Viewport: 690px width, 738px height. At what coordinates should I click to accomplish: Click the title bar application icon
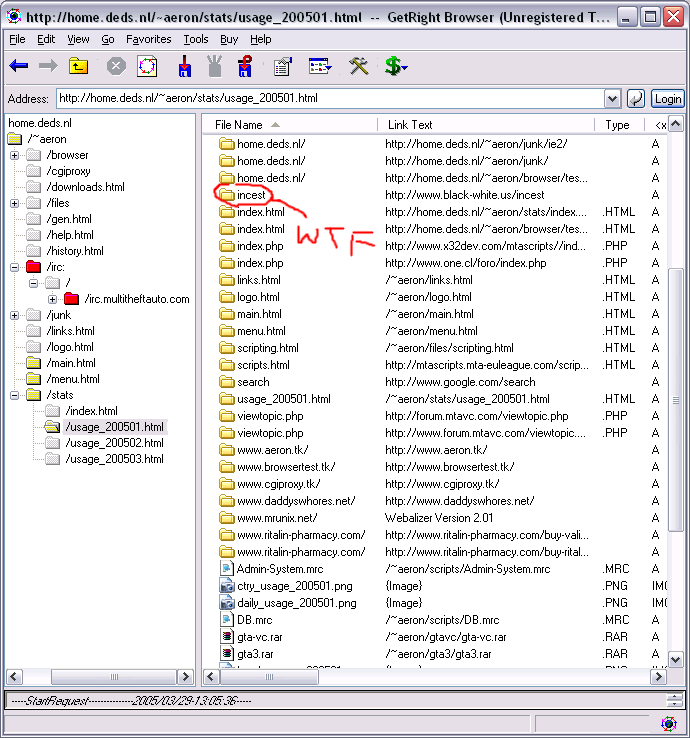point(14,16)
